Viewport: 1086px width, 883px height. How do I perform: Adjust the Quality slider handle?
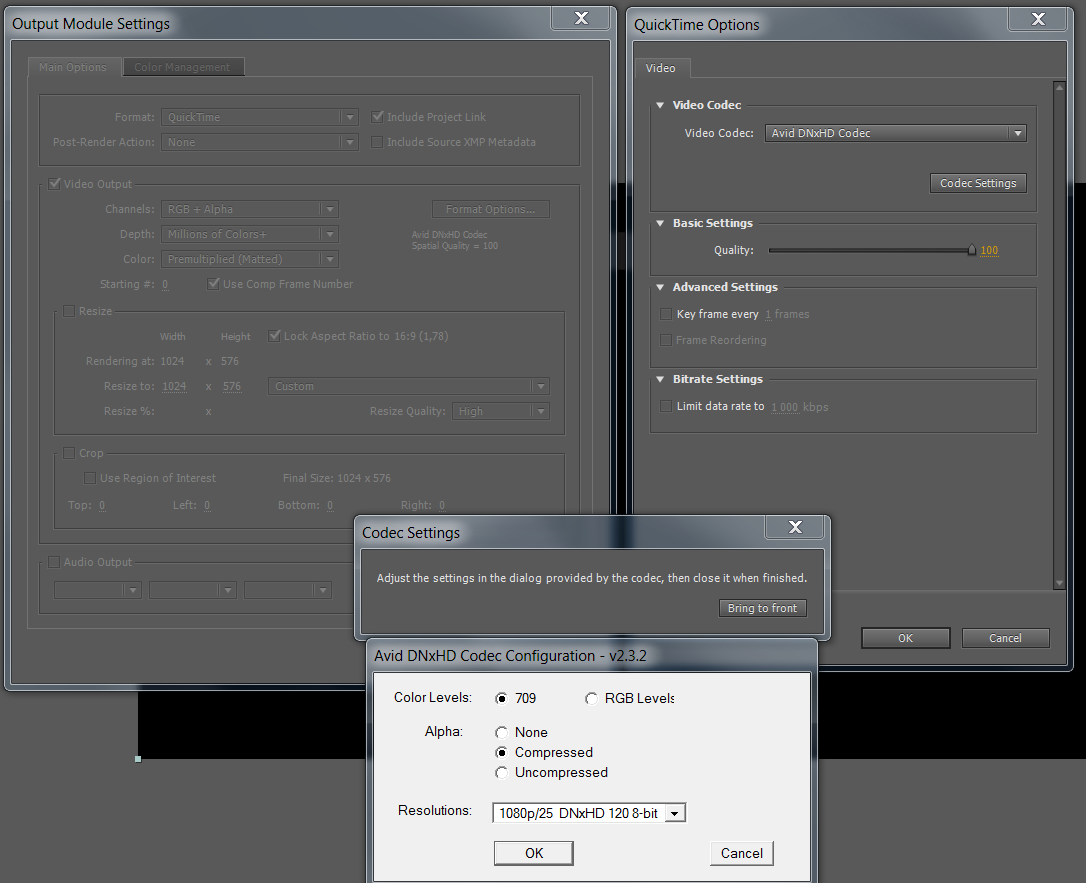click(971, 251)
